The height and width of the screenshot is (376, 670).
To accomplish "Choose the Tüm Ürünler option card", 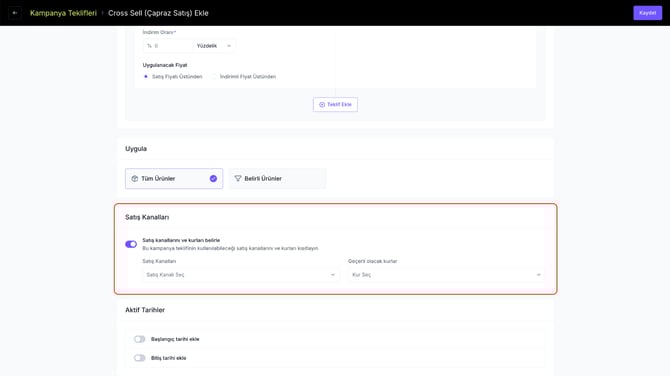I will pos(174,179).
